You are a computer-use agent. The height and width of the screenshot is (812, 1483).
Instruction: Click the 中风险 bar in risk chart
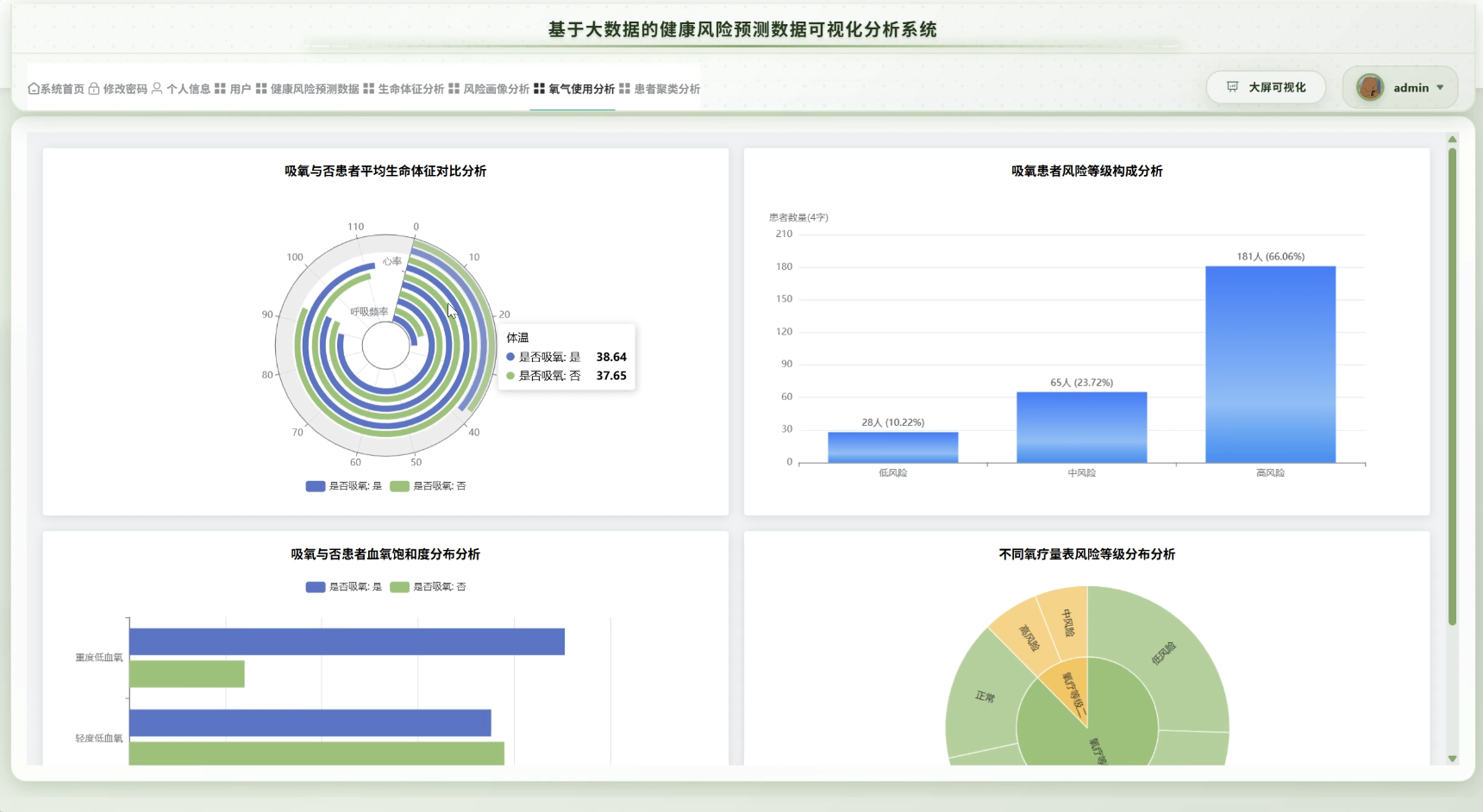click(1081, 428)
